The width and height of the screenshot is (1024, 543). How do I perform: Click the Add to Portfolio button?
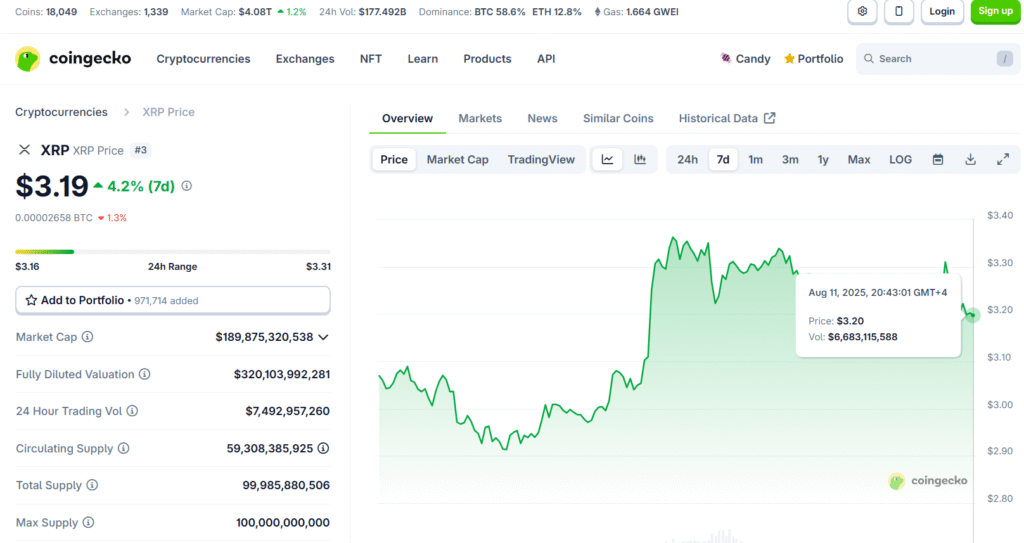(x=172, y=300)
